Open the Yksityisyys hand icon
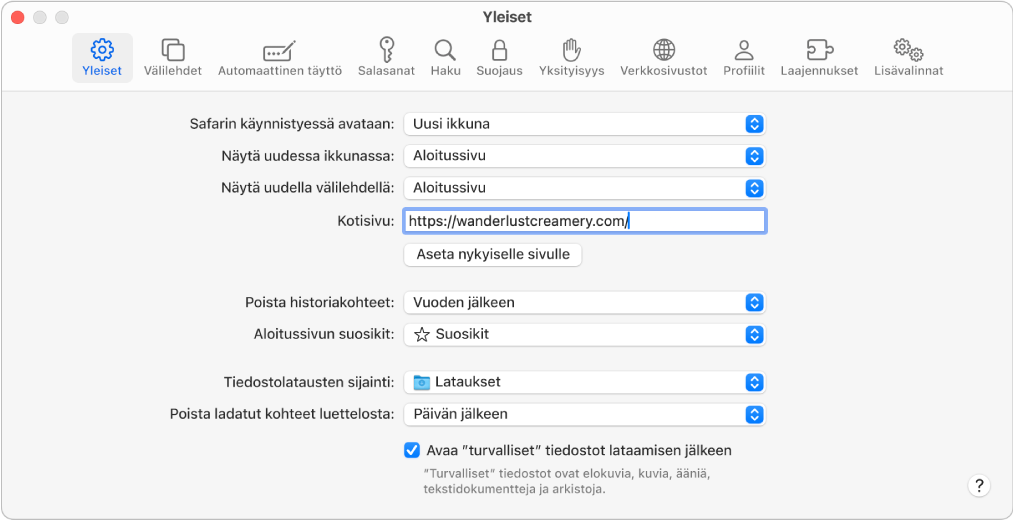Image resolution: width=1013 pixels, height=521 pixels. click(x=571, y=50)
